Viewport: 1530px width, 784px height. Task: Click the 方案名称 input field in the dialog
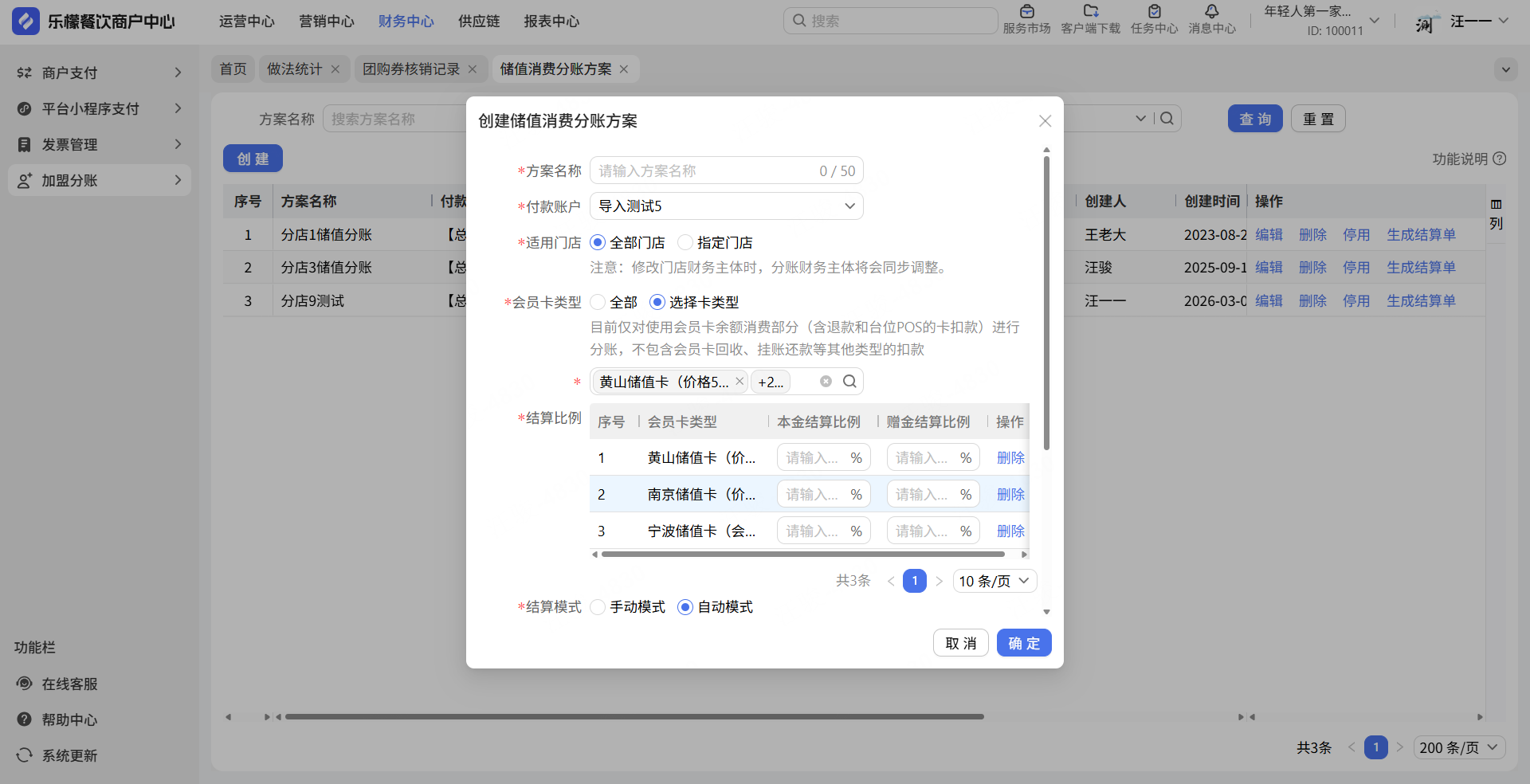pos(705,171)
